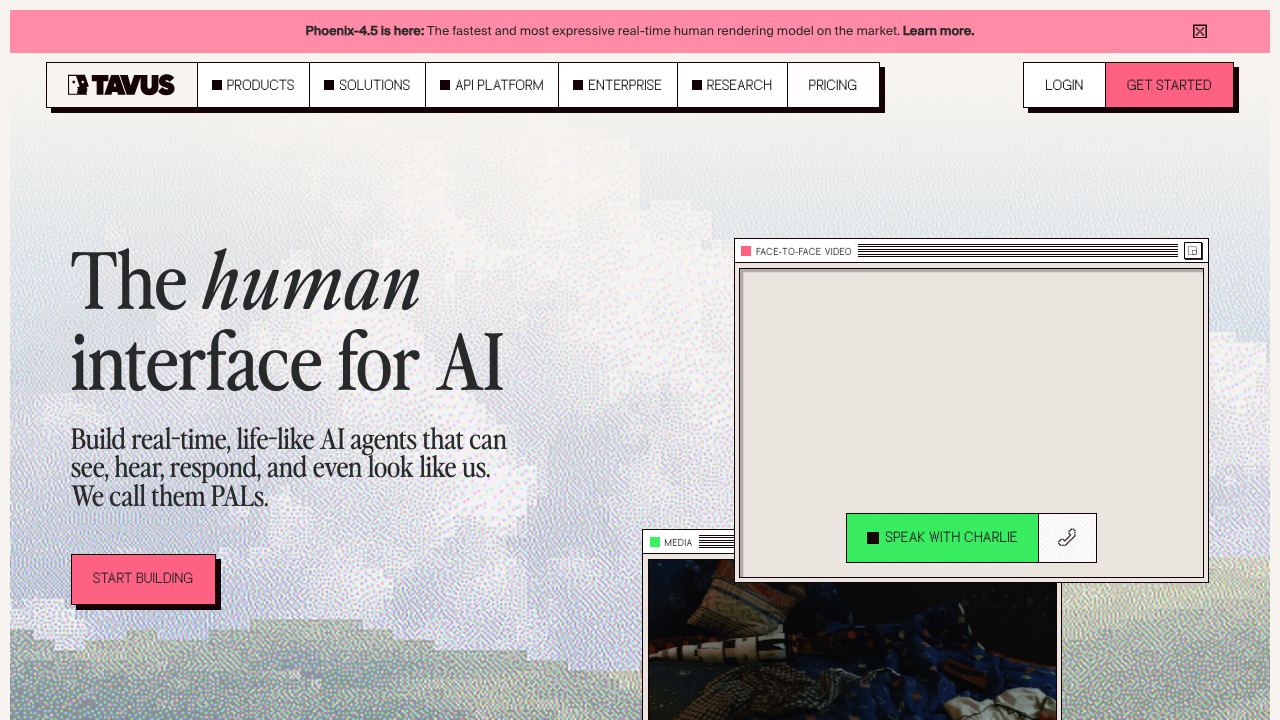Expand the API Platform menu
The height and width of the screenshot is (720, 1280).
click(x=492, y=85)
